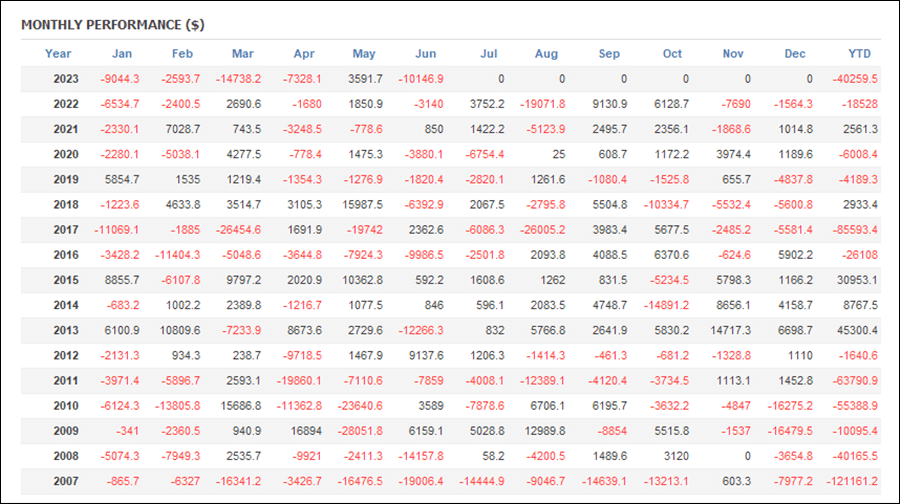The height and width of the screenshot is (504, 900).
Task: Select the 2010 row label
Action: (65, 406)
